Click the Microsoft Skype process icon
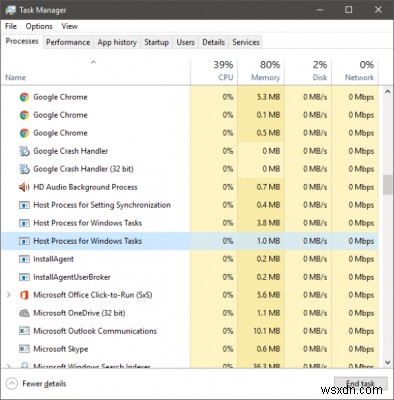This screenshot has height=400, width=394. pyautogui.click(x=24, y=349)
